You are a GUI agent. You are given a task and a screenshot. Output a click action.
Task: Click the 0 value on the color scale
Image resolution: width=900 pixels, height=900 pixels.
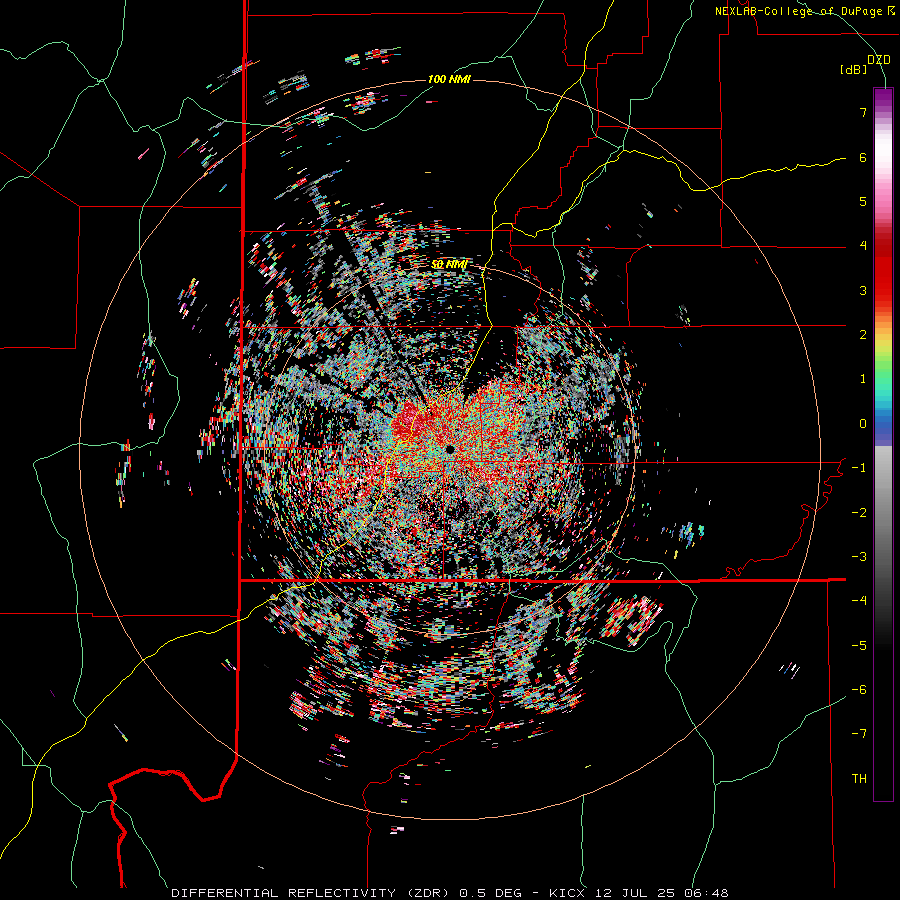[863, 424]
